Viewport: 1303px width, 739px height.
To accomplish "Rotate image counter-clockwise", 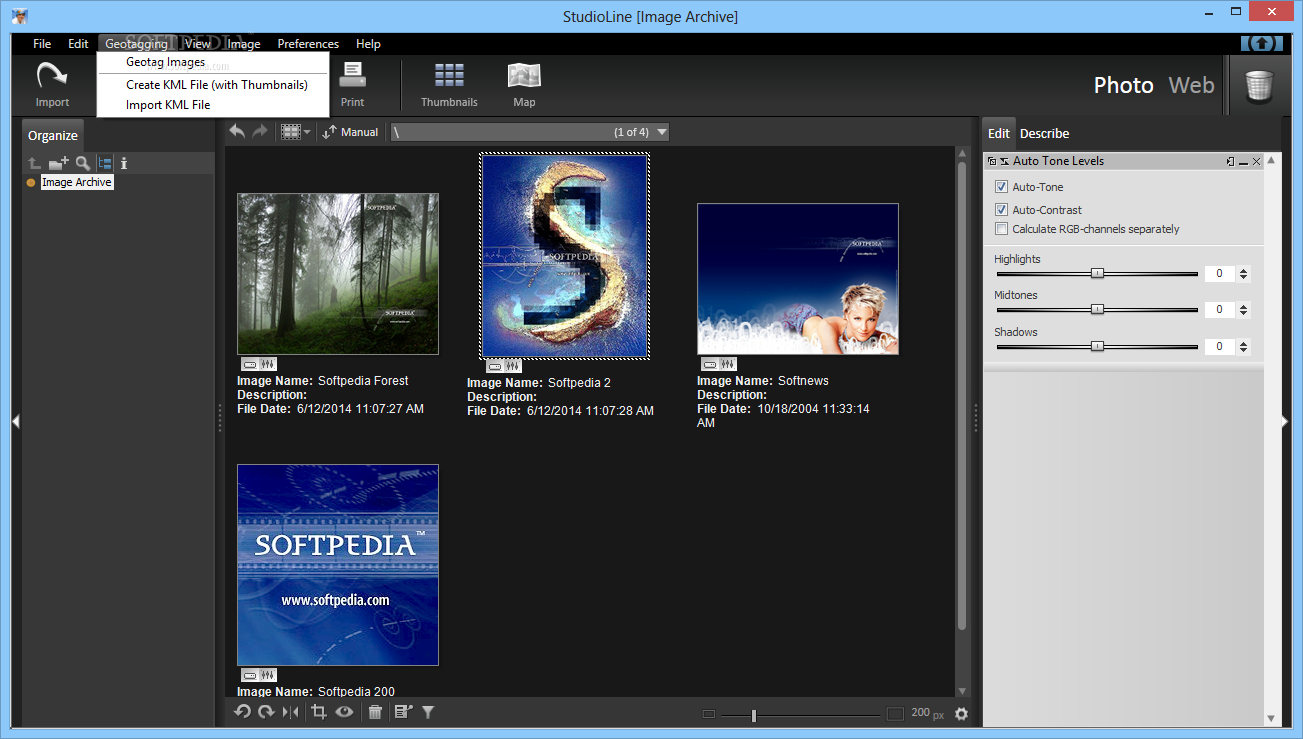I will [x=242, y=712].
